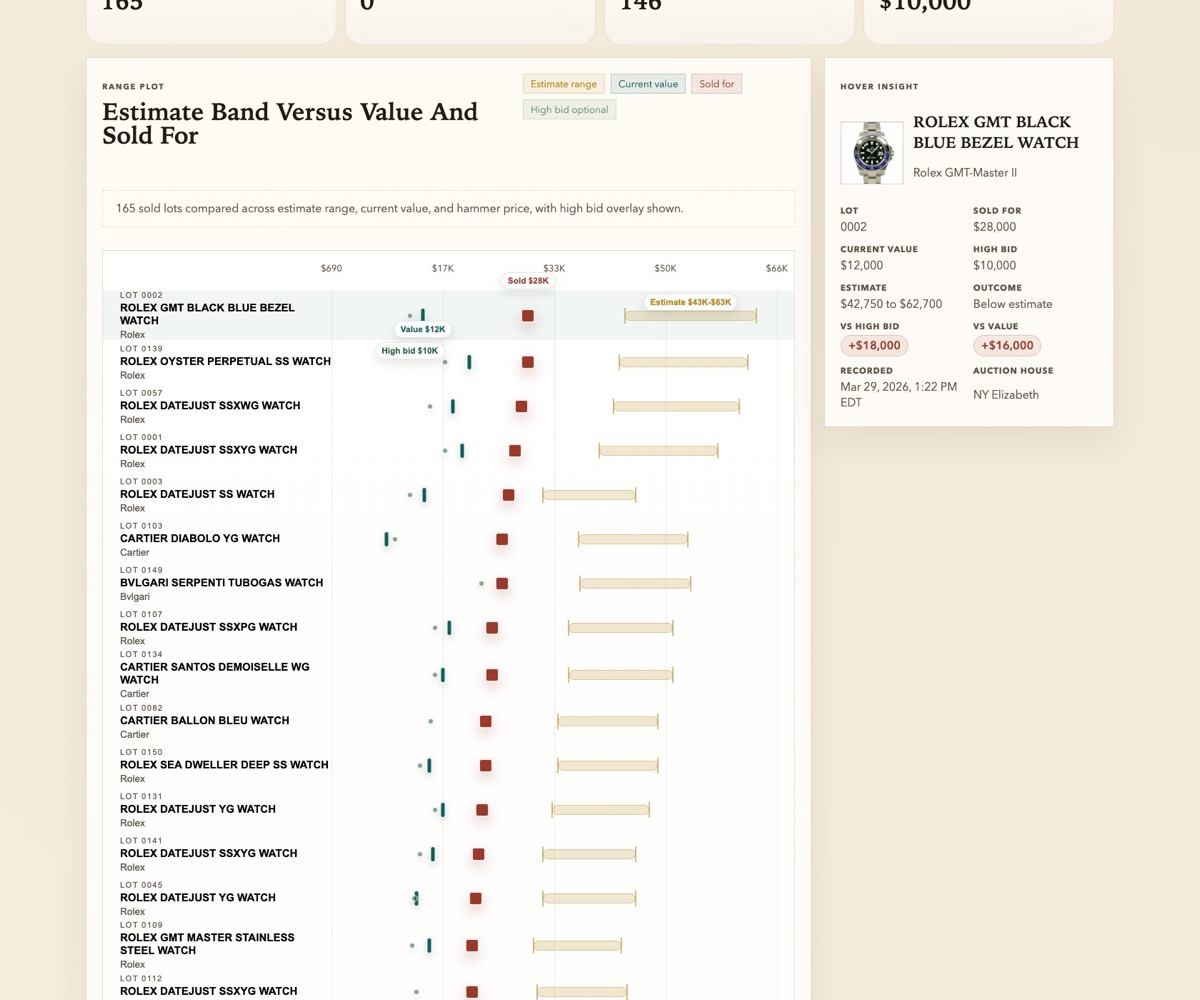This screenshot has width=1200, height=1000.
Task: Click the teal value marker for Lot 0003
Action: [x=424, y=495]
